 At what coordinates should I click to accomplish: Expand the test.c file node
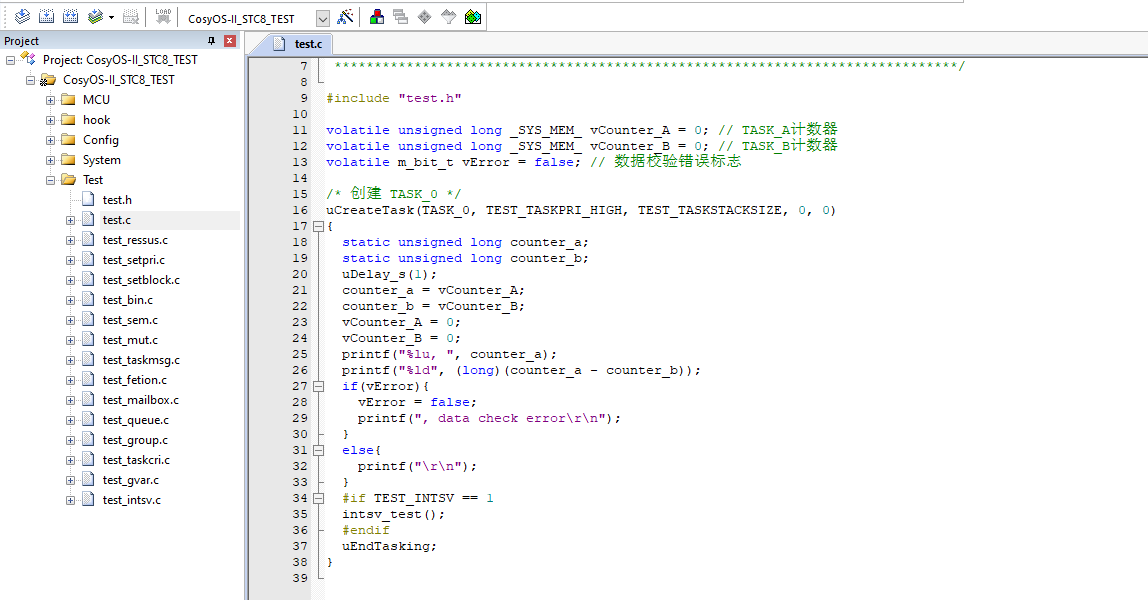pyautogui.click(x=70, y=220)
